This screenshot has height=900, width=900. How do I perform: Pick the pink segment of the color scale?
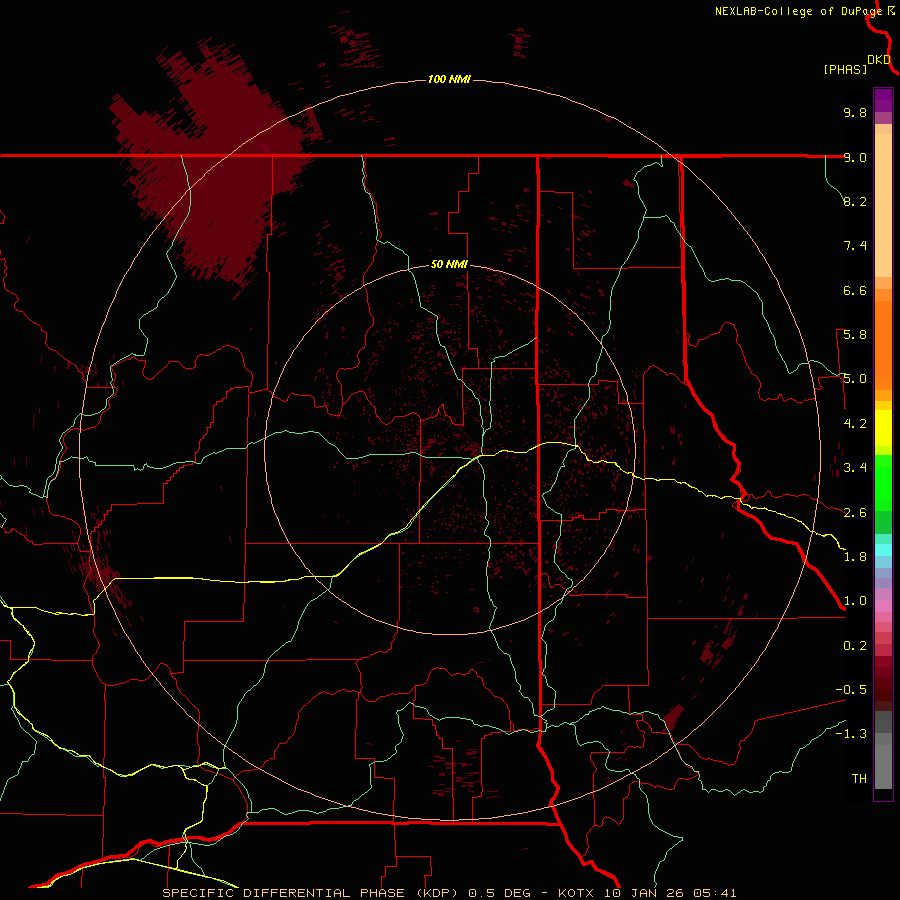883,606
